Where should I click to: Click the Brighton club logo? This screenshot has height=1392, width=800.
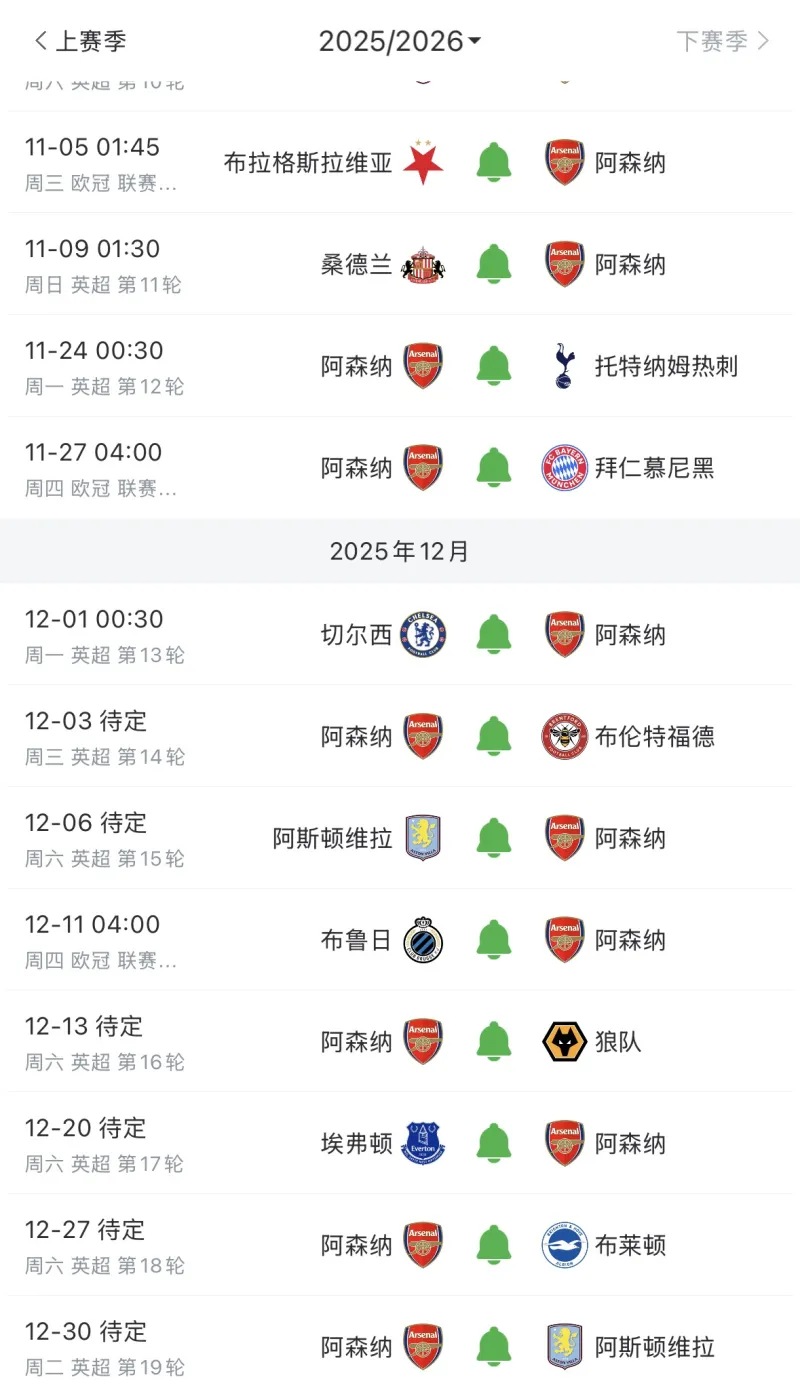pyautogui.click(x=565, y=1245)
